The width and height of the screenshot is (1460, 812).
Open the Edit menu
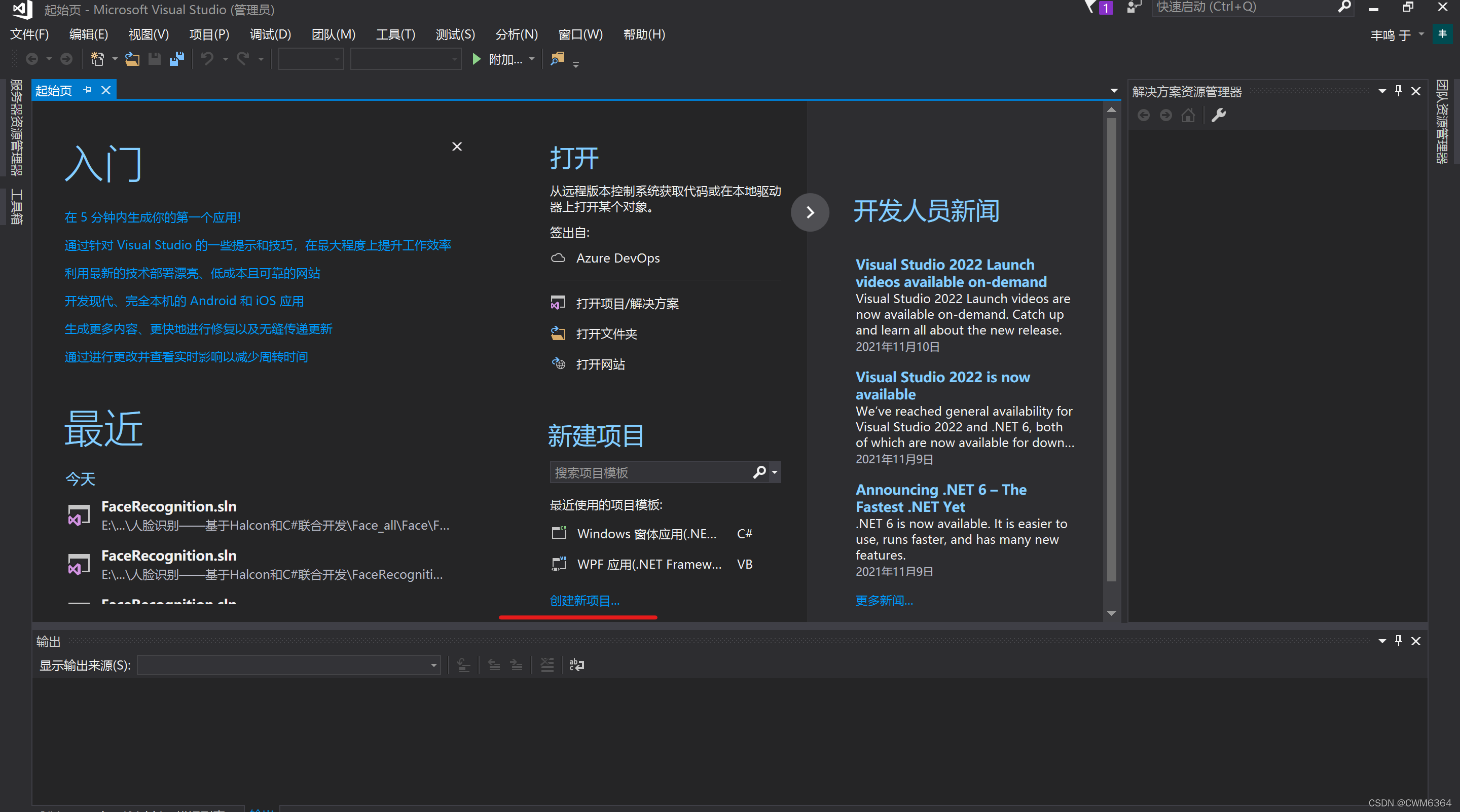point(88,34)
